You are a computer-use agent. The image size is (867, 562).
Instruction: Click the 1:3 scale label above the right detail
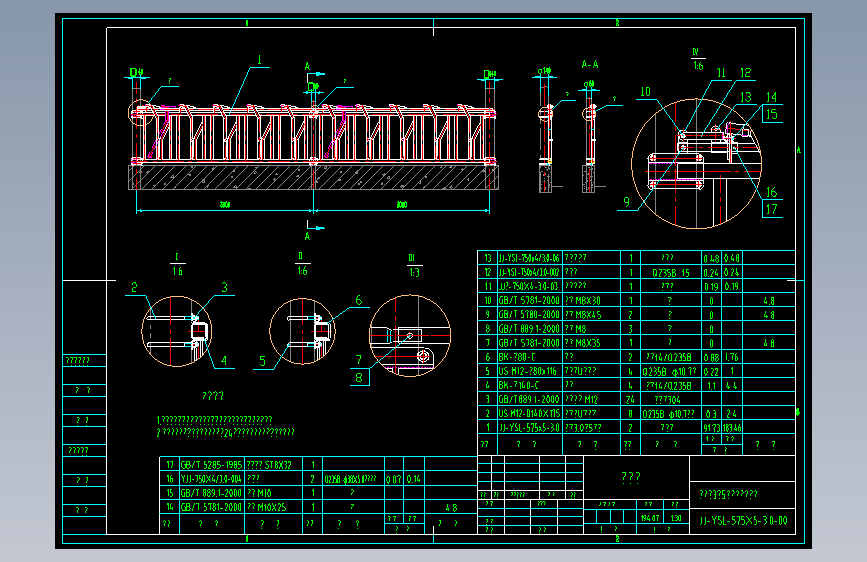[x=414, y=272]
